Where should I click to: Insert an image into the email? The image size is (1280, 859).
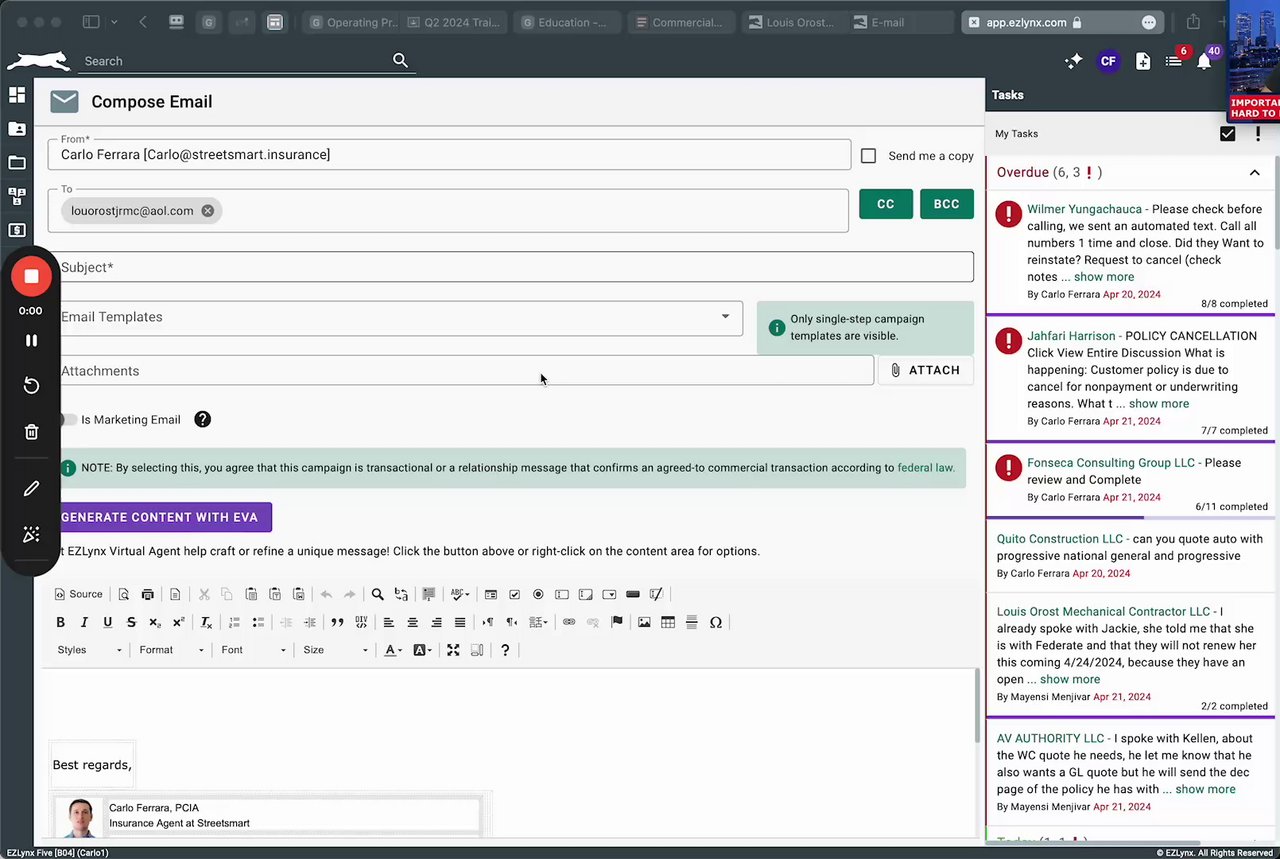click(x=644, y=622)
